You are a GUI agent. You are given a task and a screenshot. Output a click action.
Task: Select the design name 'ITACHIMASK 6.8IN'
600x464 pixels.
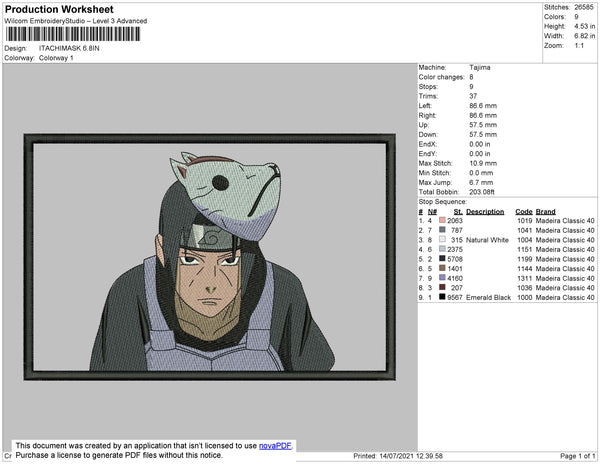pyautogui.click(x=69, y=48)
